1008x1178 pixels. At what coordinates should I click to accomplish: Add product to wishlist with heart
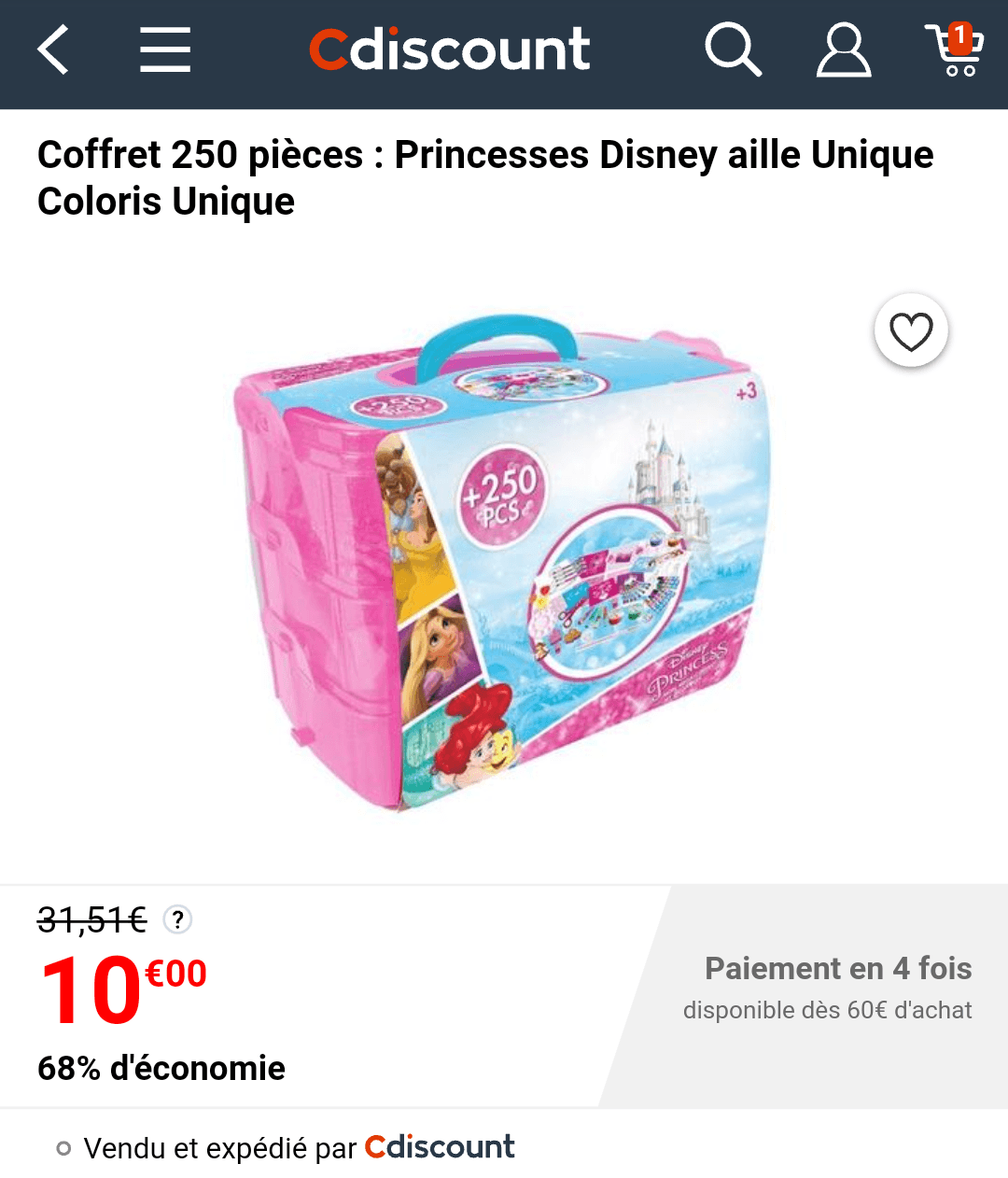click(911, 331)
